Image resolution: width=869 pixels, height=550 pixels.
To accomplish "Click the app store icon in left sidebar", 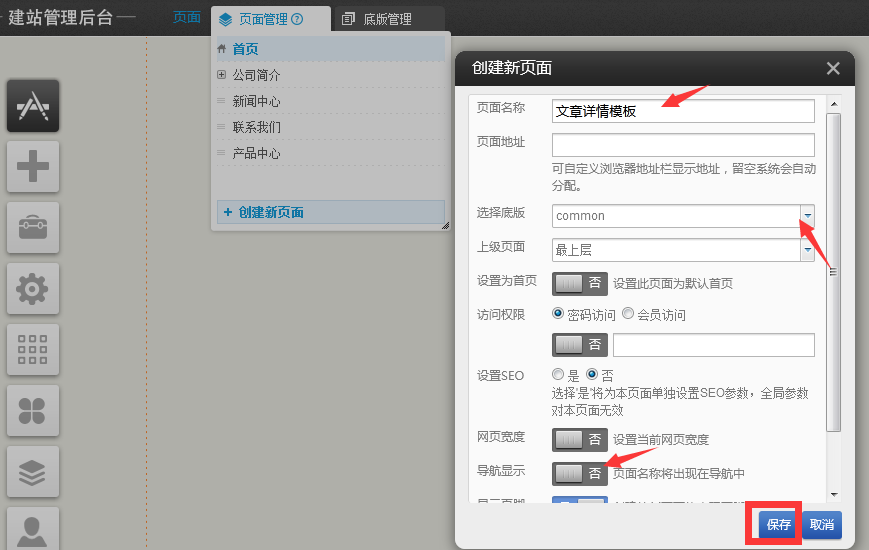I will pos(33,105).
